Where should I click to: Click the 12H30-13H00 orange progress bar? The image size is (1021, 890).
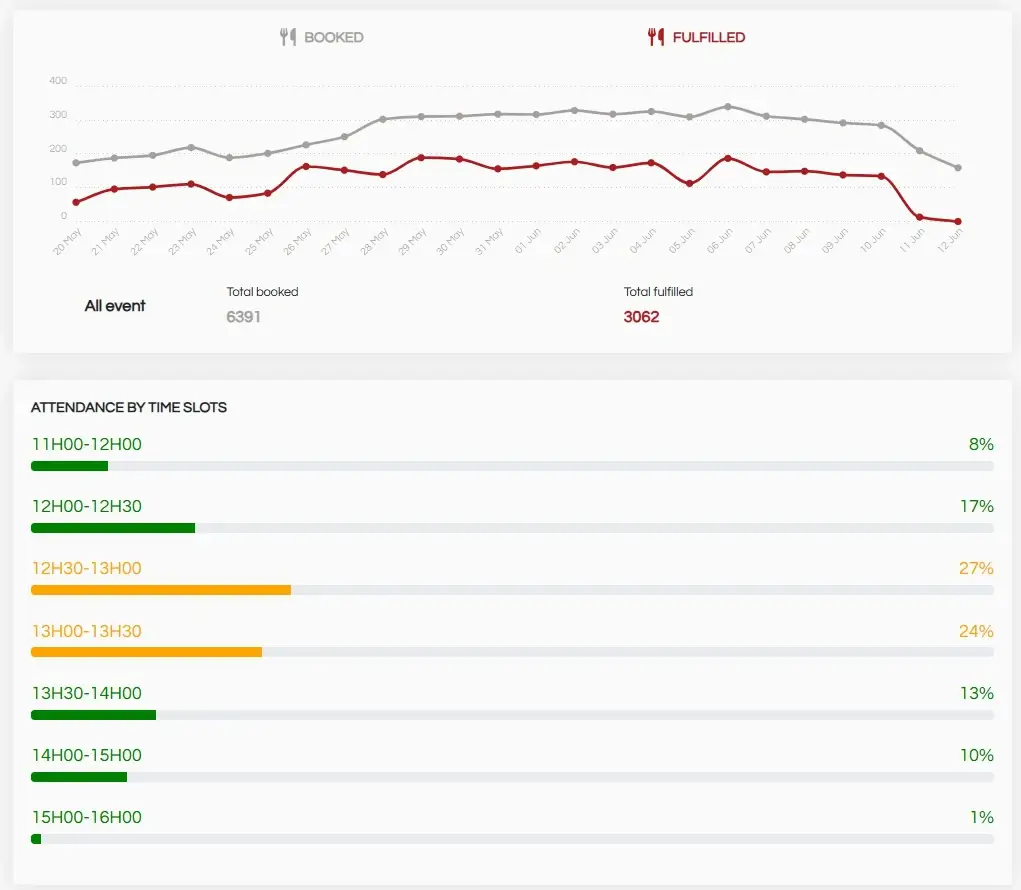[x=161, y=590]
